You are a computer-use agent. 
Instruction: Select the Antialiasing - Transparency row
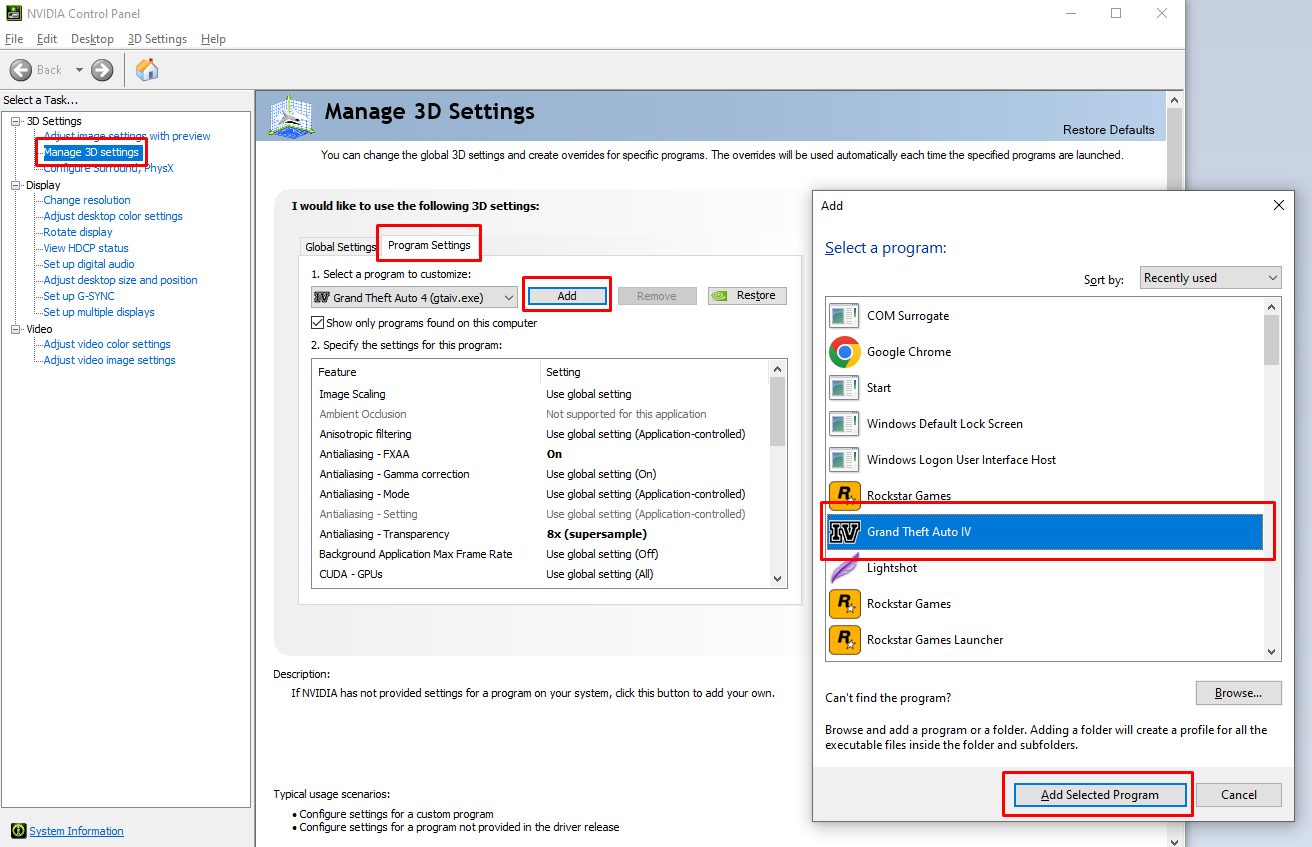tap(541, 534)
